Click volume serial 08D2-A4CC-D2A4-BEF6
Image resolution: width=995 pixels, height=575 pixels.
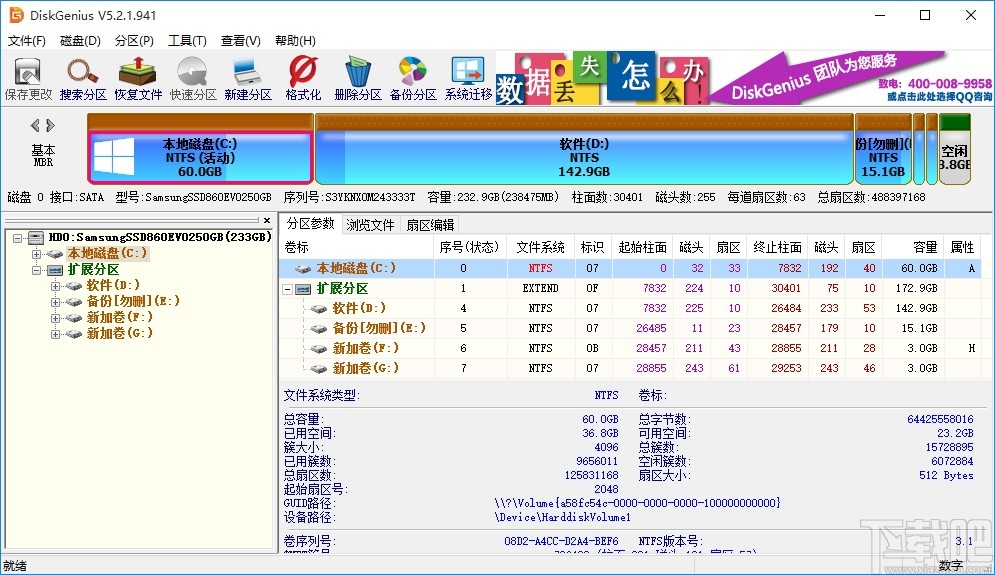561,541
